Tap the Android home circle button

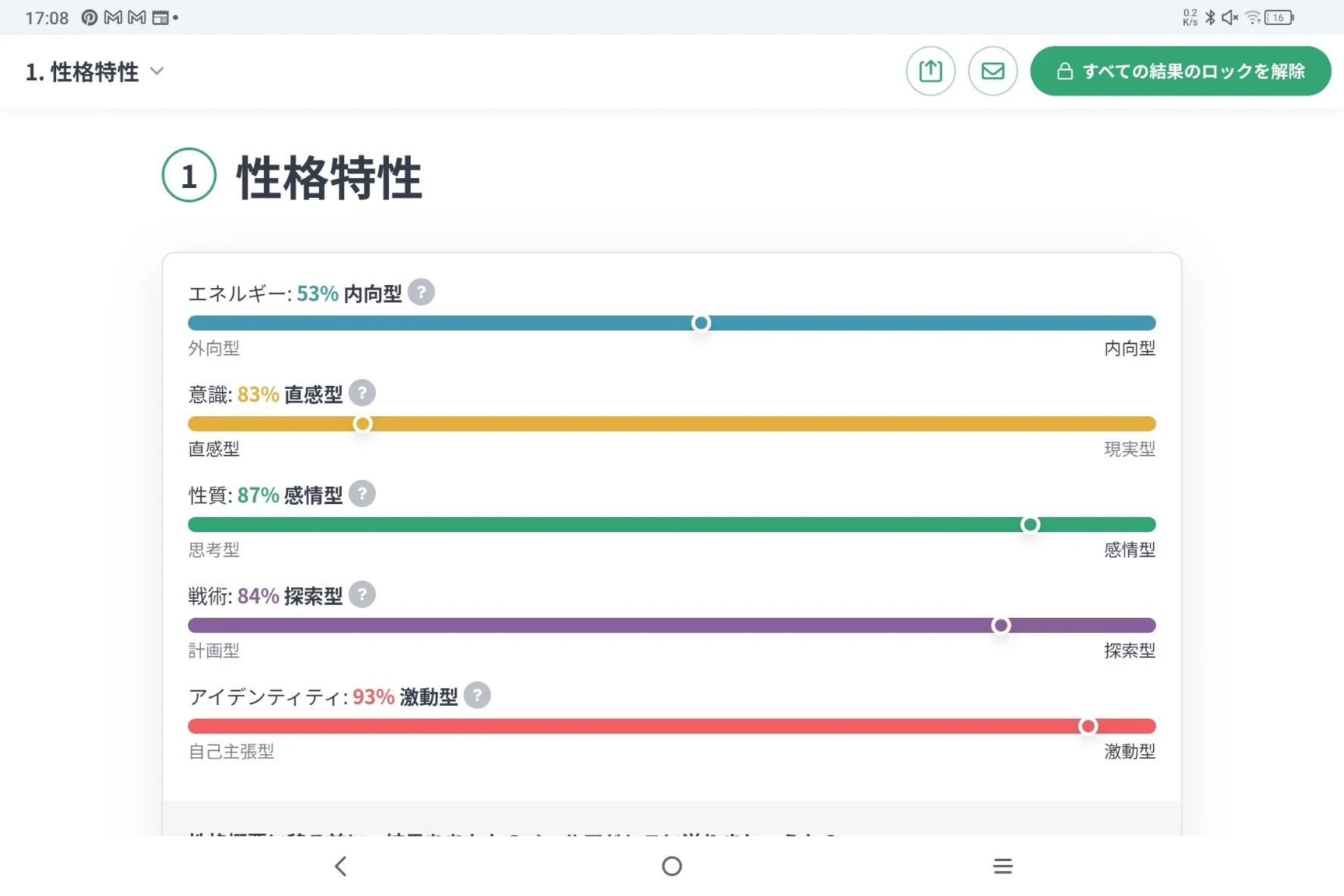click(x=672, y=866)
